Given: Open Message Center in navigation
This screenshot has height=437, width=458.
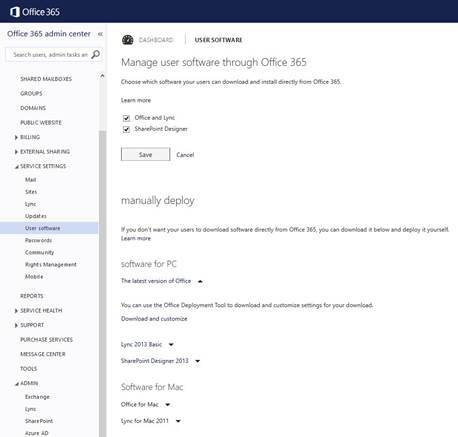Looking at the screenshot, I should (x=43, y=354).
